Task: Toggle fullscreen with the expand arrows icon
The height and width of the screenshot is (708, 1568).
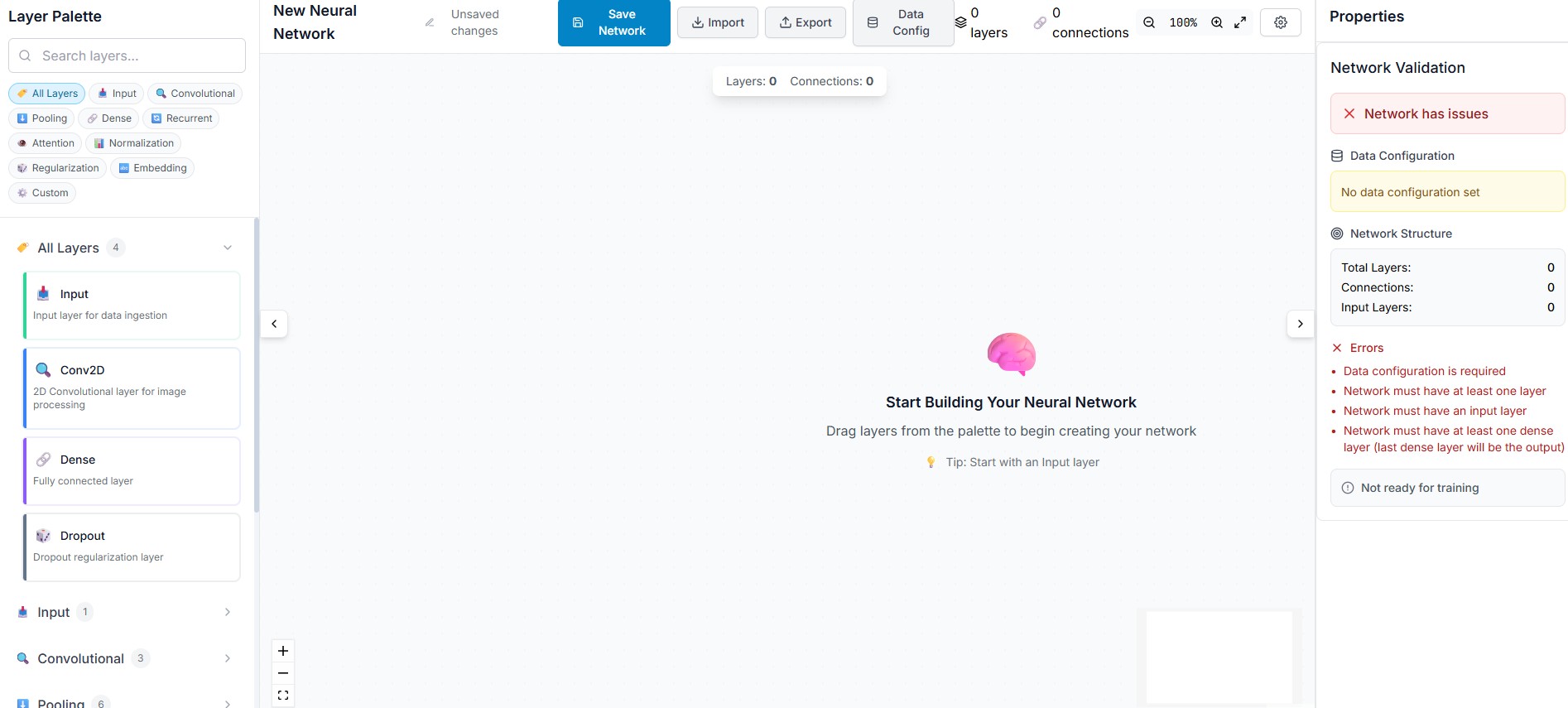Action: pos(1240,22)
